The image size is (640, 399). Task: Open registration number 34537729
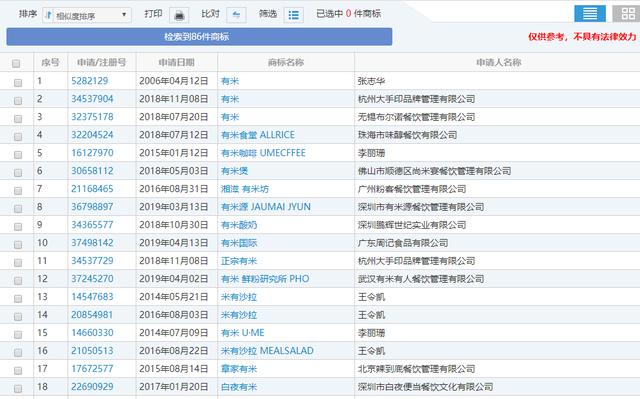pos(92,261)
